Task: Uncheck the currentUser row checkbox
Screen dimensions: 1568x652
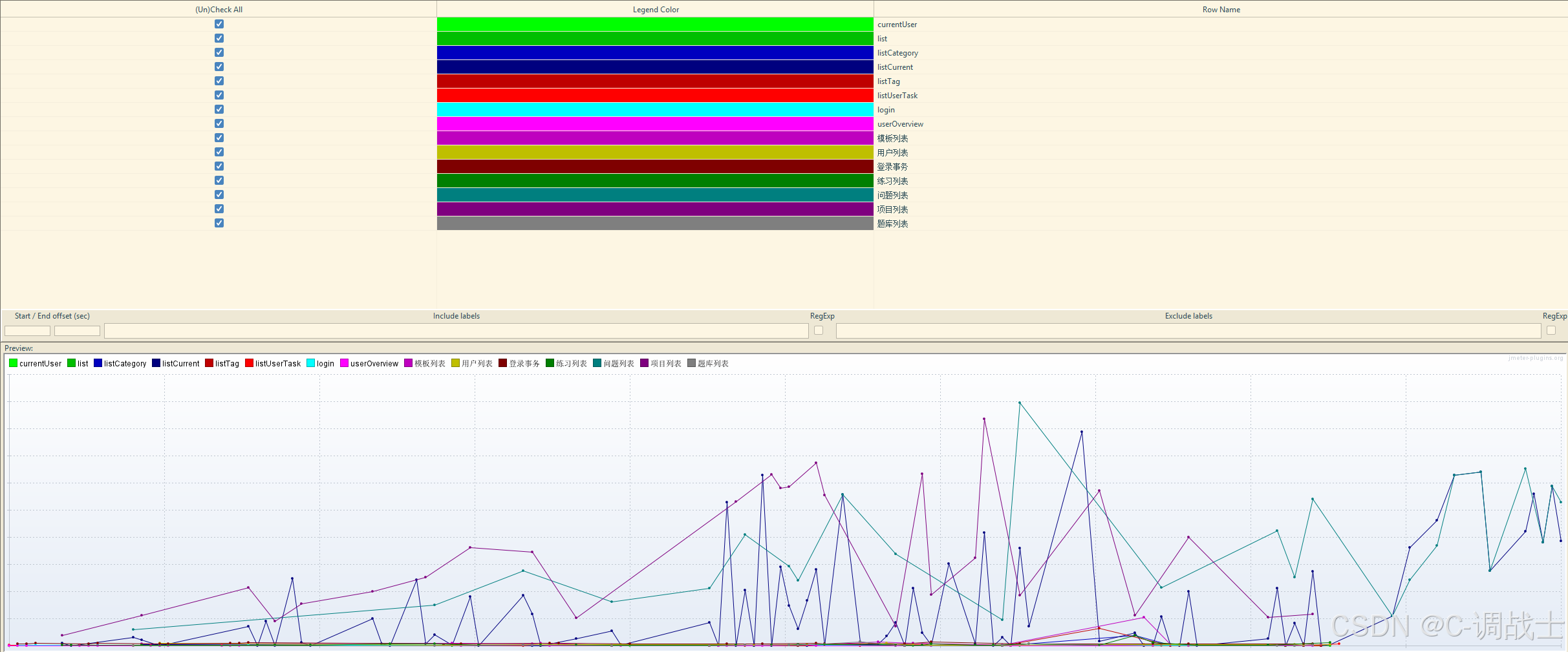Action: 219,24
